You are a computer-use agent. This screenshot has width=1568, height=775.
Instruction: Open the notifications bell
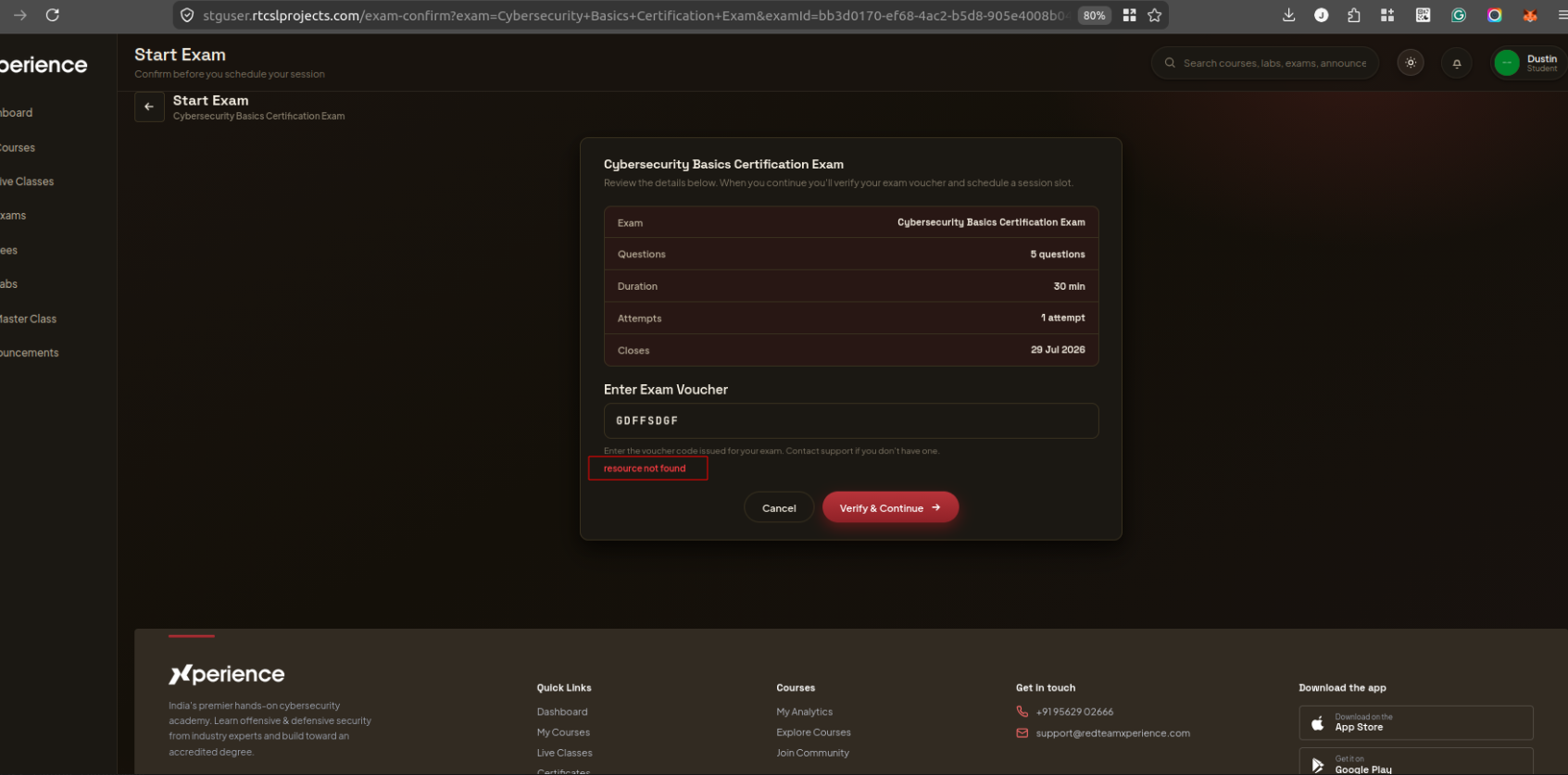[1457, 63]
